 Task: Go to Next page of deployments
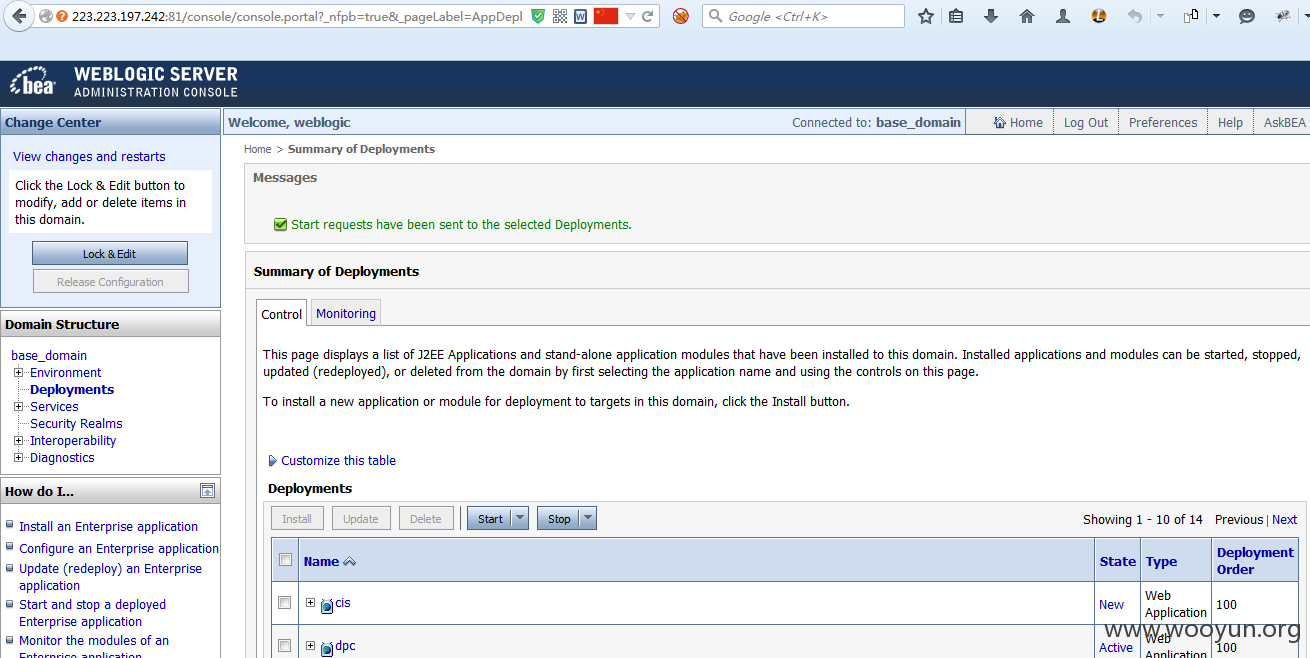[1284, 519]
